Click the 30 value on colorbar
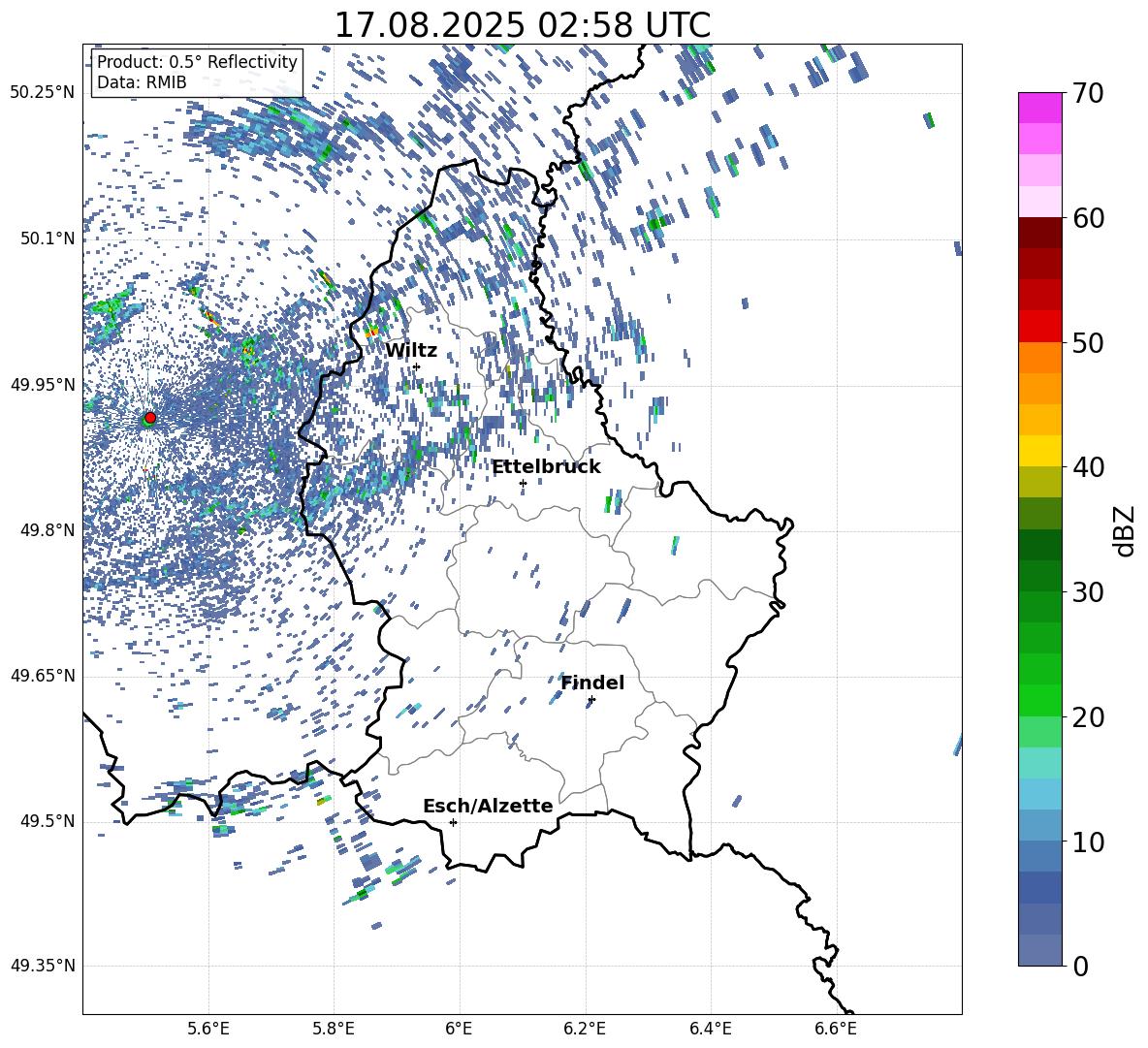The height and width of the screenshot is (1048, 1148). [1088, 592]
